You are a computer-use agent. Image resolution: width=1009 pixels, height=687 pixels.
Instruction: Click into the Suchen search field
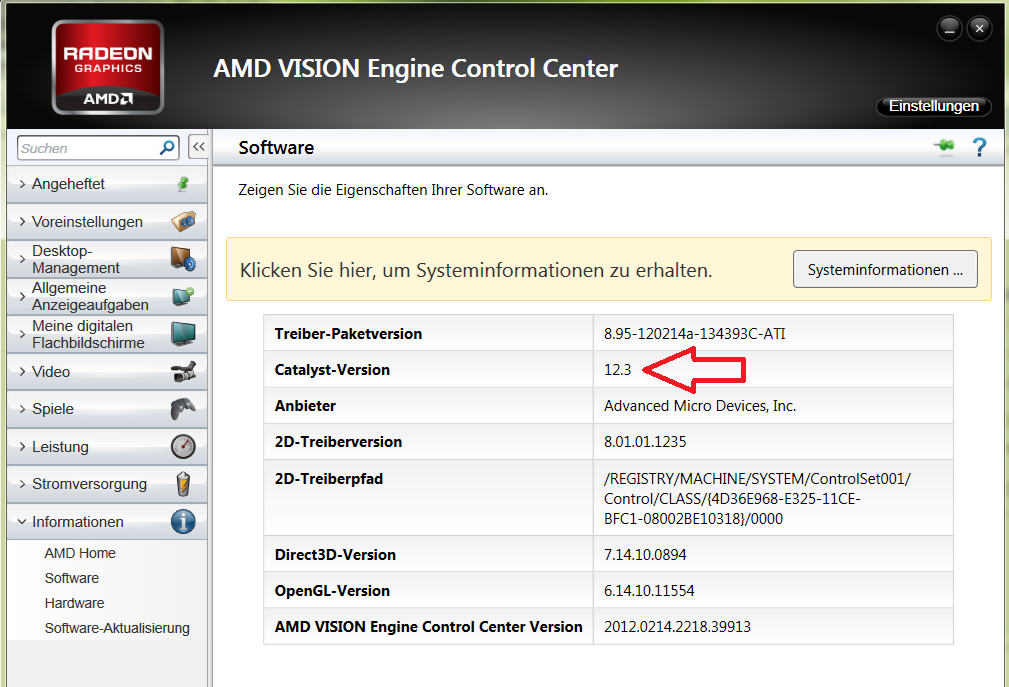(x=87, y=148)
